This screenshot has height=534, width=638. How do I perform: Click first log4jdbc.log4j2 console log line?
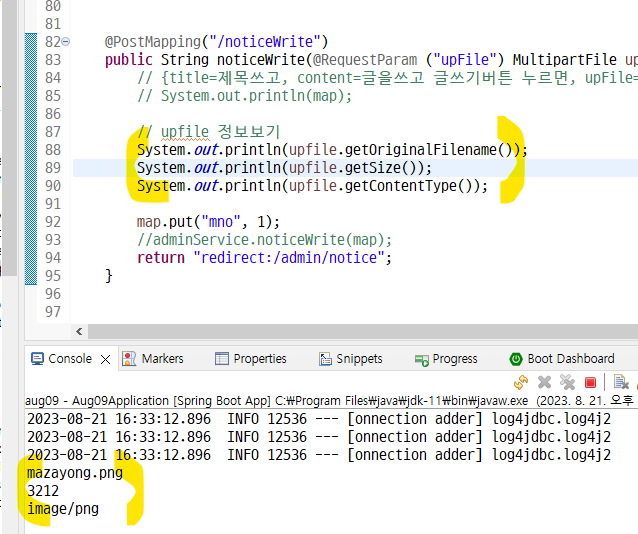(x=319, y=419)
